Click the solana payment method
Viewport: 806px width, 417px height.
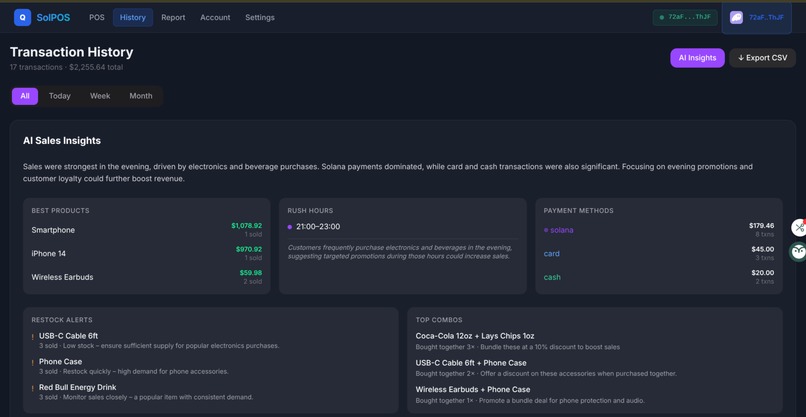(x=561, y=230)
